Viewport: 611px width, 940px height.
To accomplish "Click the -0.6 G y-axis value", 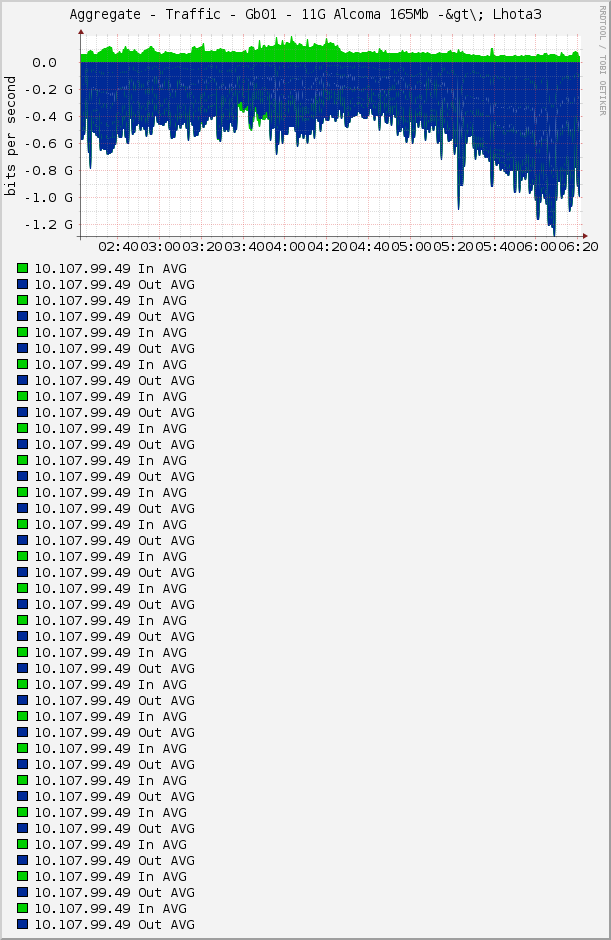I will click(49, 144).
